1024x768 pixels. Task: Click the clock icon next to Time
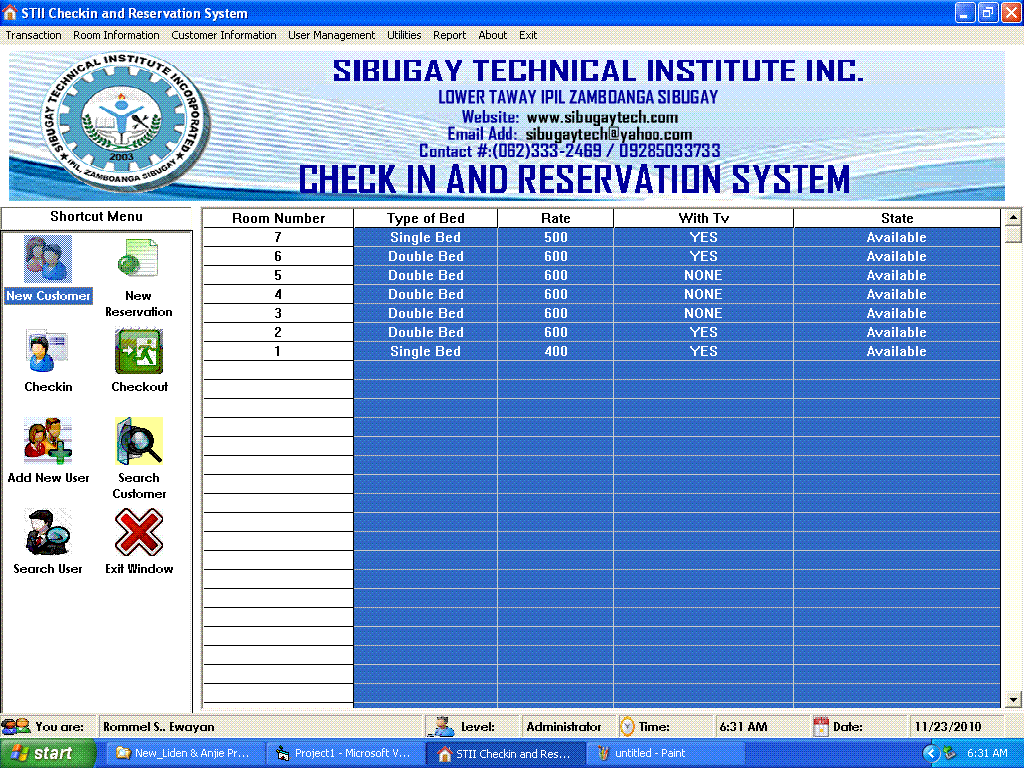click(627, 726)
